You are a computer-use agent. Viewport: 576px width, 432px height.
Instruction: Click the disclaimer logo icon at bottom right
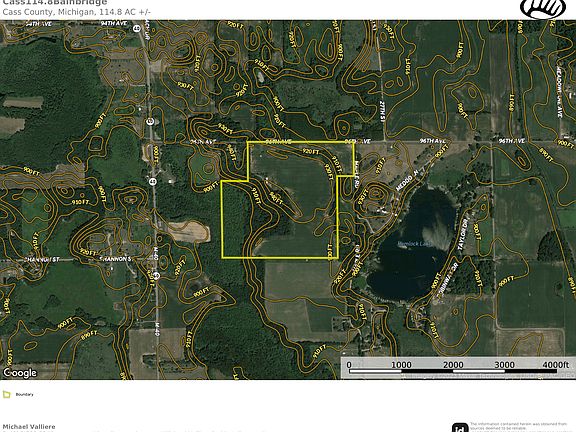[x=459, y=428]
